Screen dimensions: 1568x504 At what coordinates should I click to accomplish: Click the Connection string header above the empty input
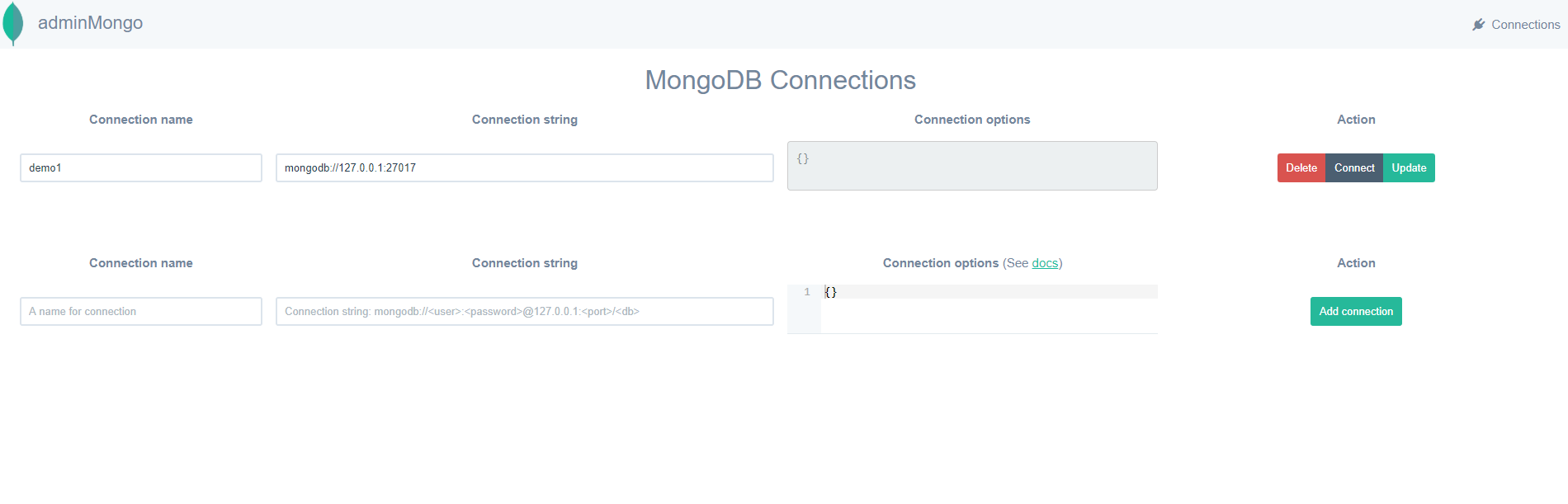[524, 263]
